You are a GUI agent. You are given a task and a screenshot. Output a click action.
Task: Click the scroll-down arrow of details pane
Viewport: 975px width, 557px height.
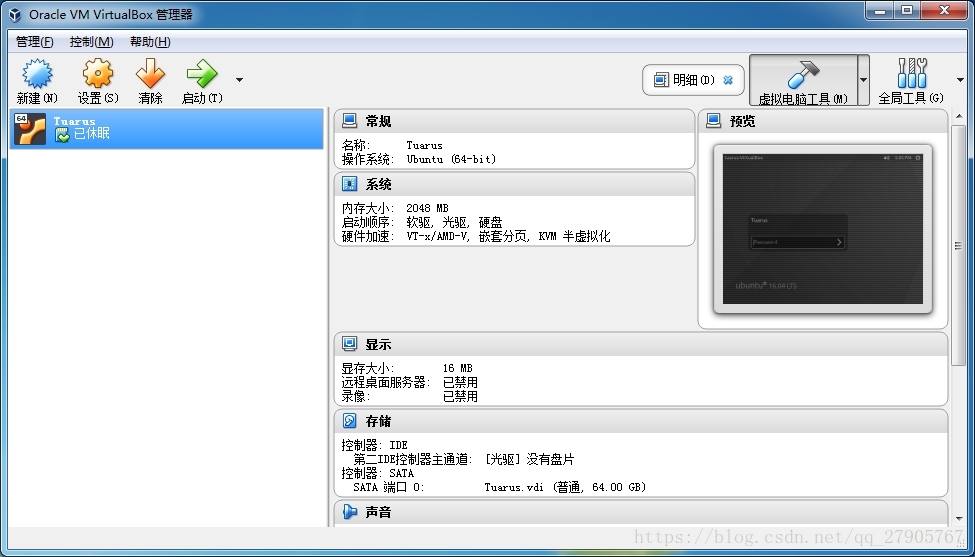pyautogui.click(x=958, y=519)
